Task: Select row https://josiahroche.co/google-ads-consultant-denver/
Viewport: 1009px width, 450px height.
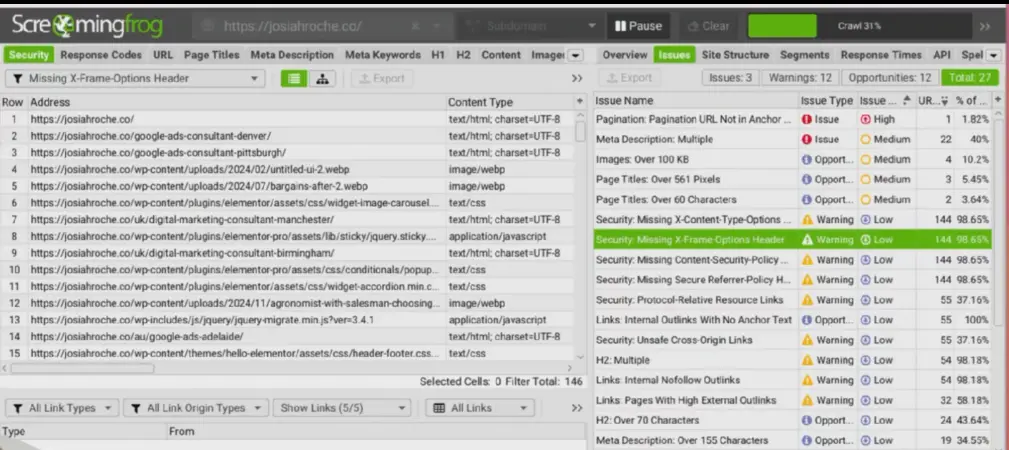Action: [287, 136]
